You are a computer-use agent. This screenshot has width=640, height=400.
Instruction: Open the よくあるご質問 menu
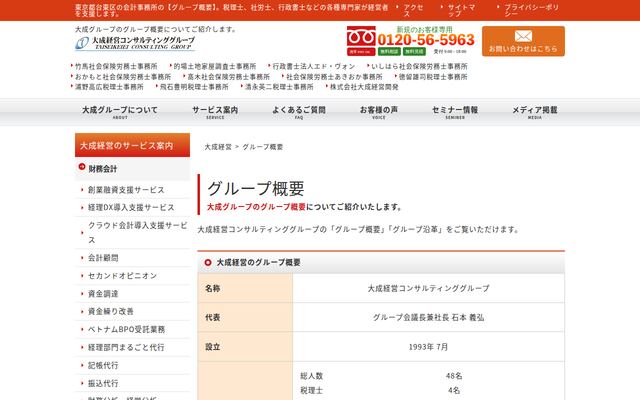click(299, 112)
